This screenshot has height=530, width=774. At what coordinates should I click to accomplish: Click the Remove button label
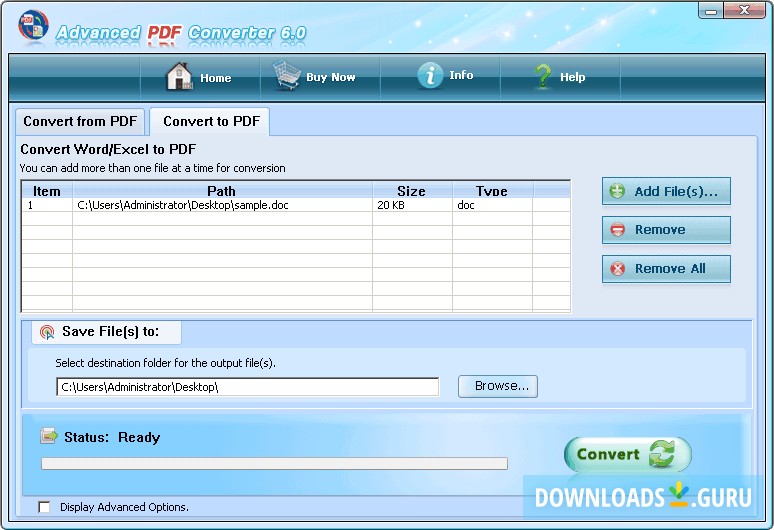[x=660, y=229]
